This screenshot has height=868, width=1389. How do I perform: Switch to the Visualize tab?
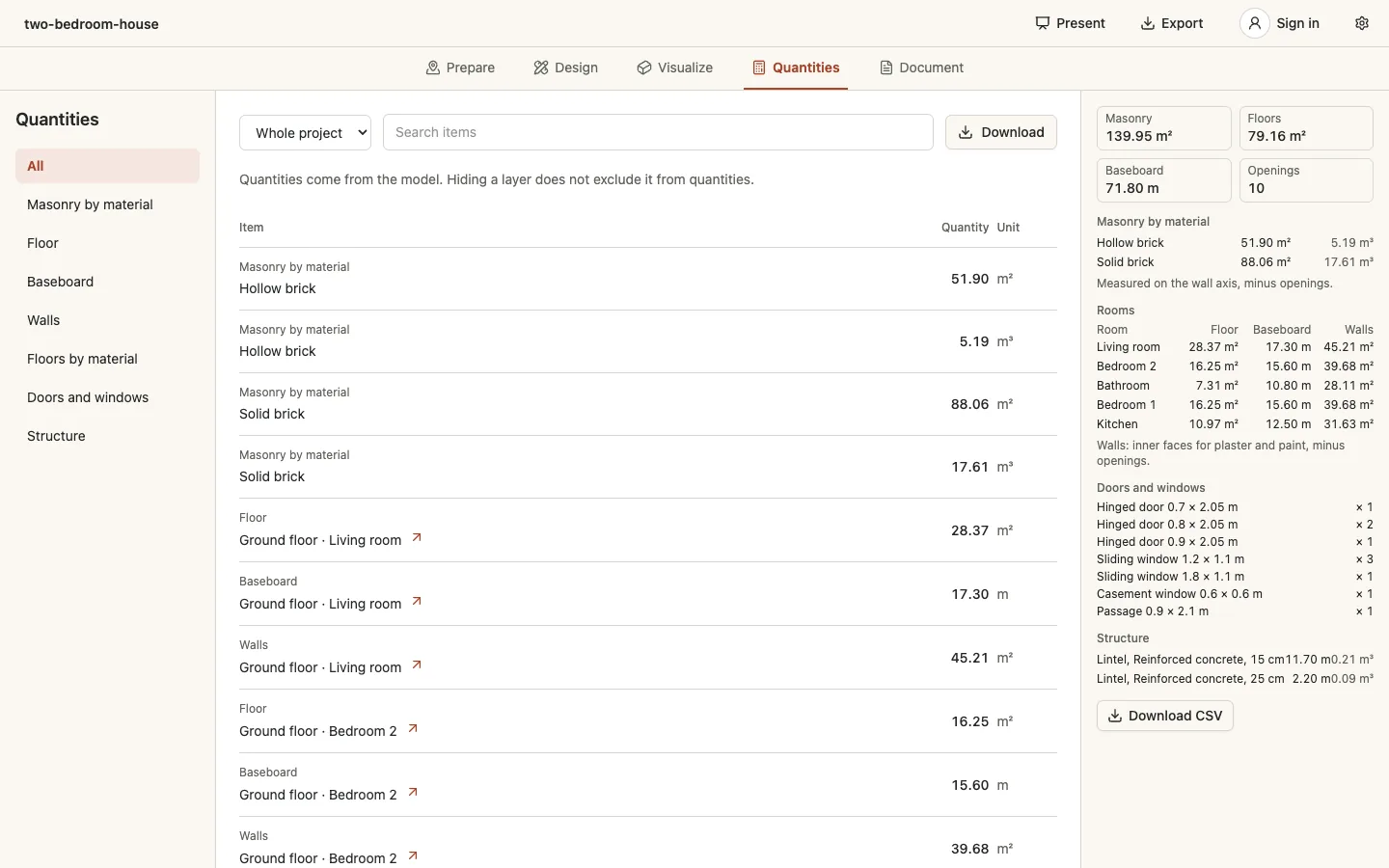click(x=674, y=68)
